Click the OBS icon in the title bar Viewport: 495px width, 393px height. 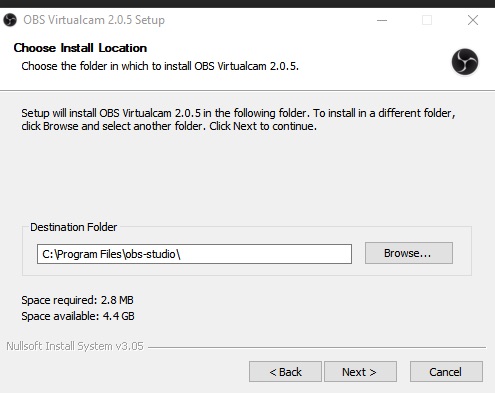click(10, 20)
